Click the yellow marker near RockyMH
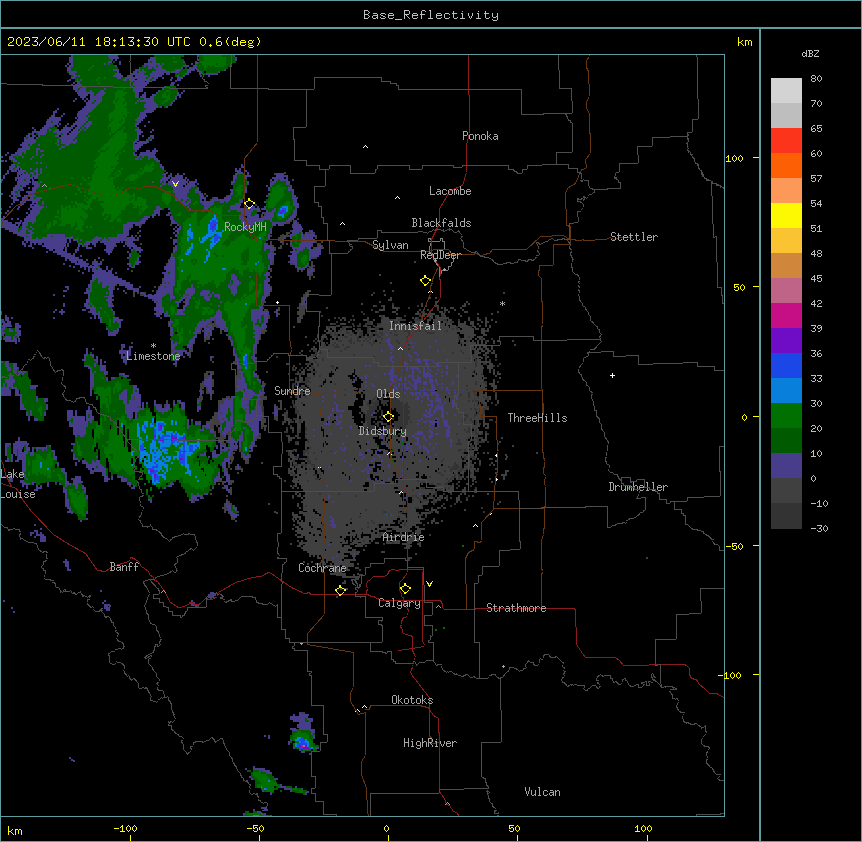This screenshot has height=842, width=862. click(250, 204)
